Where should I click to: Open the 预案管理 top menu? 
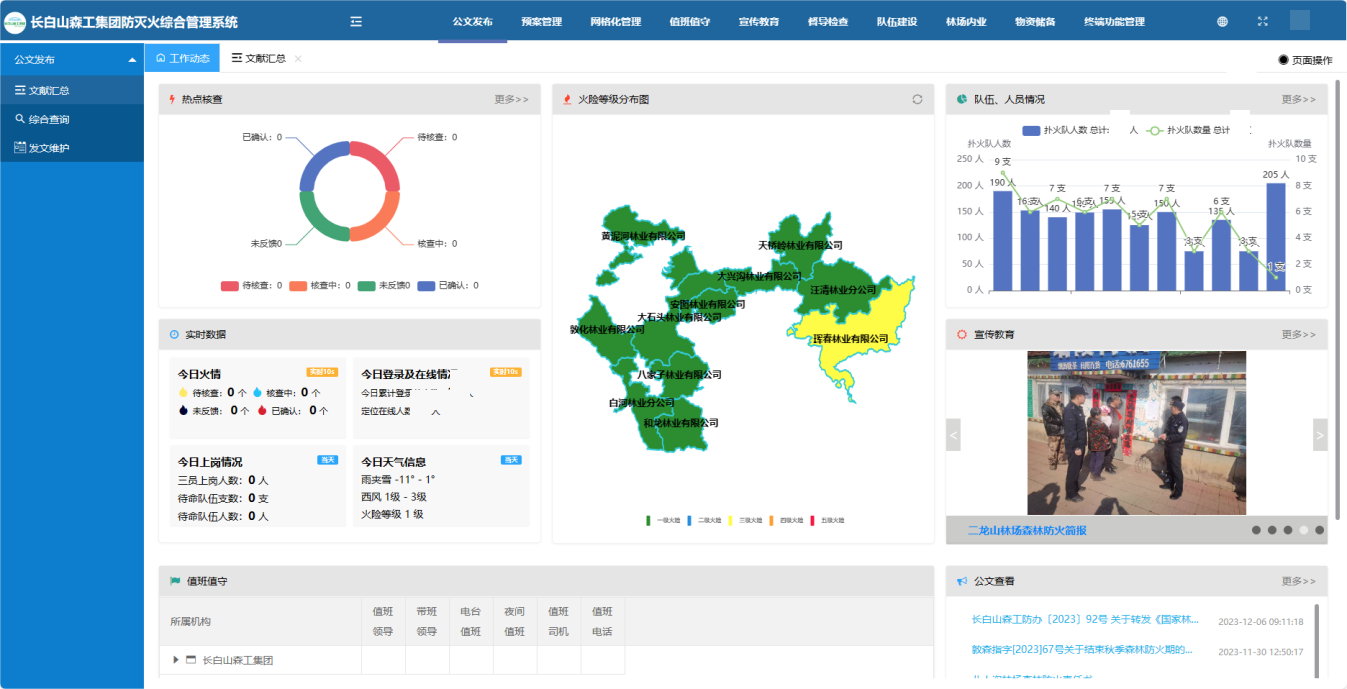pyautogui.click(x=541, y=21)
